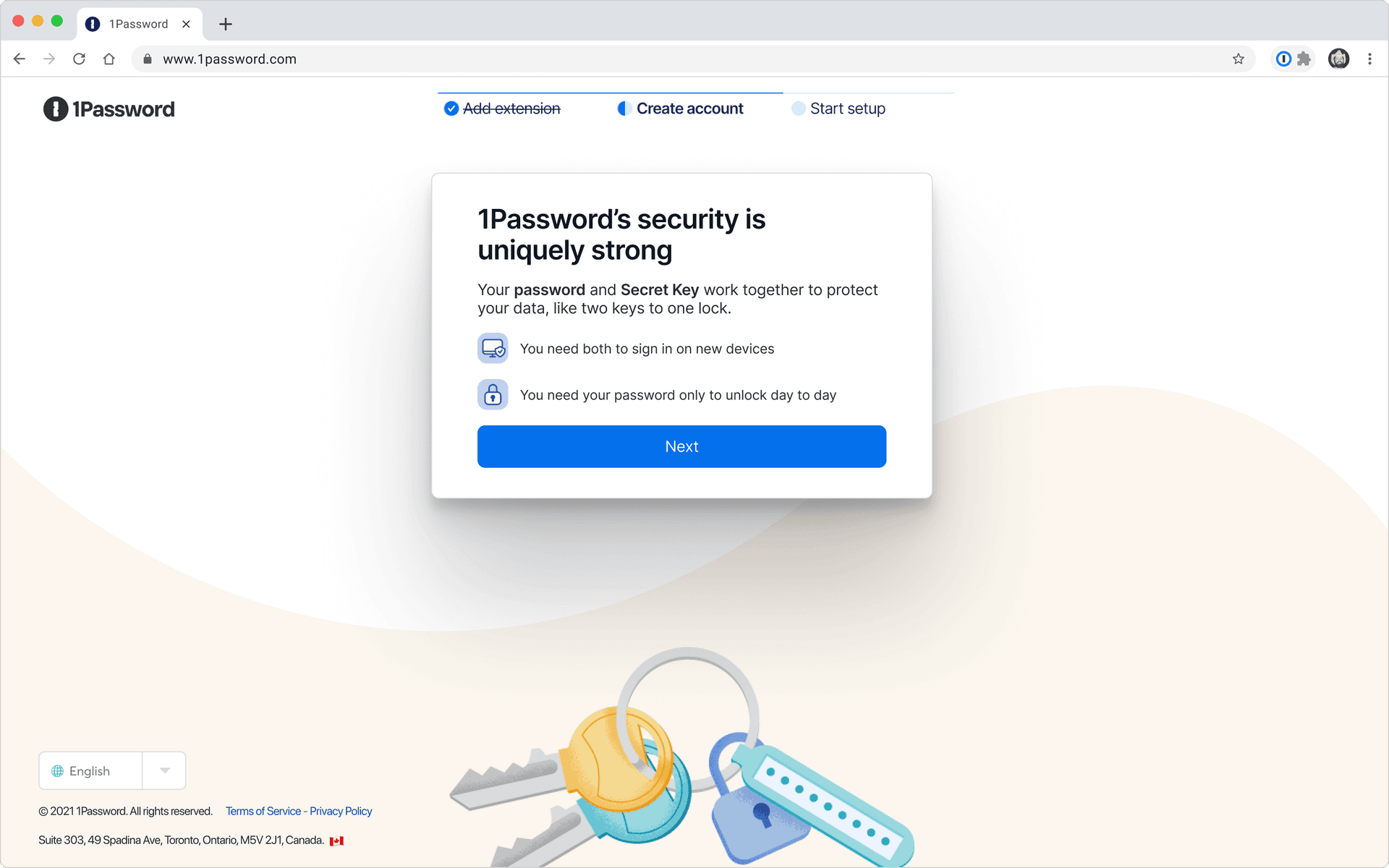Viewport: 1389px width, 868px height.
Task: Open the English language selector
Action: point(90,771)
